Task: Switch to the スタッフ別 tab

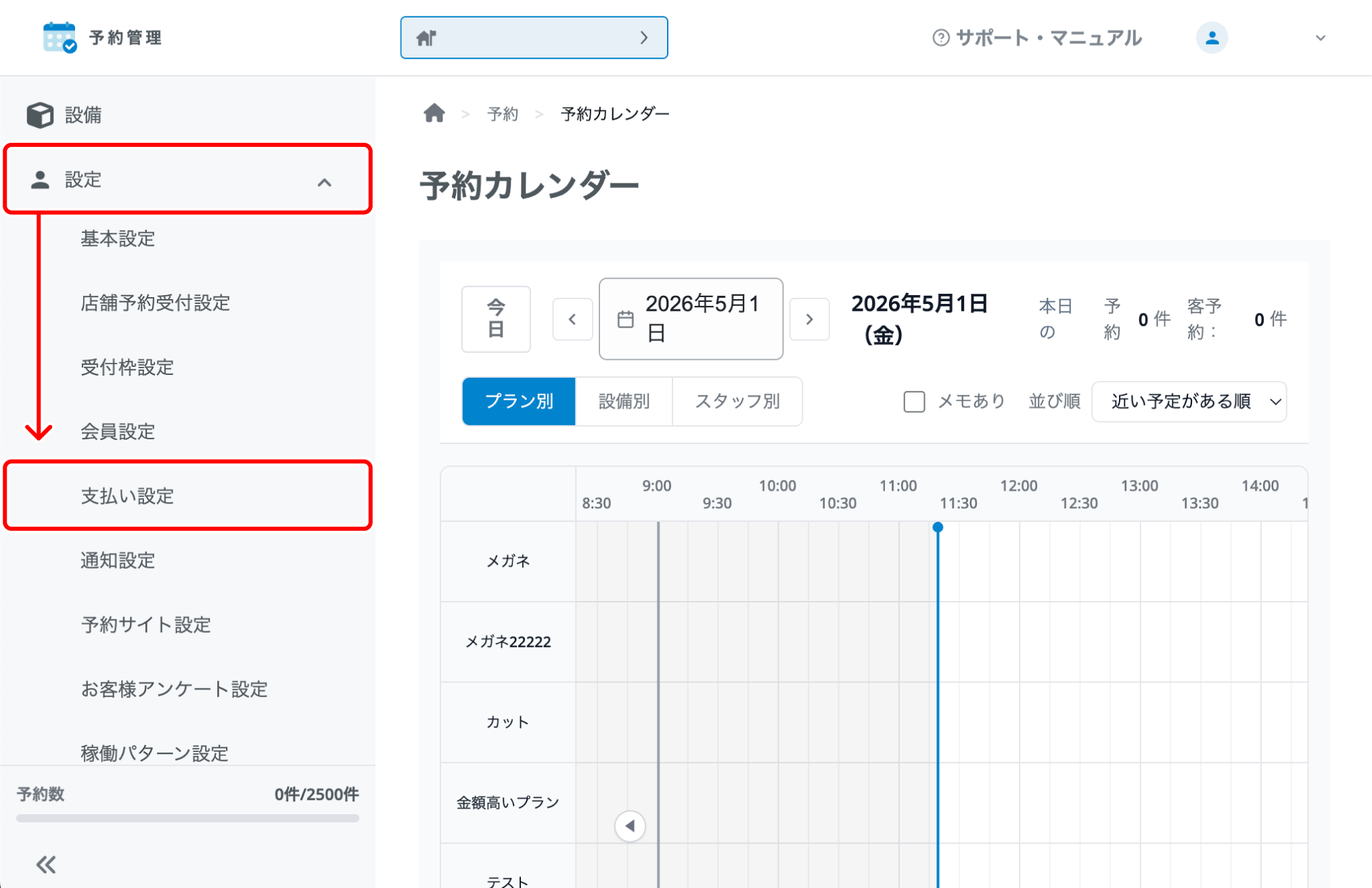Action: pos(737,401)
